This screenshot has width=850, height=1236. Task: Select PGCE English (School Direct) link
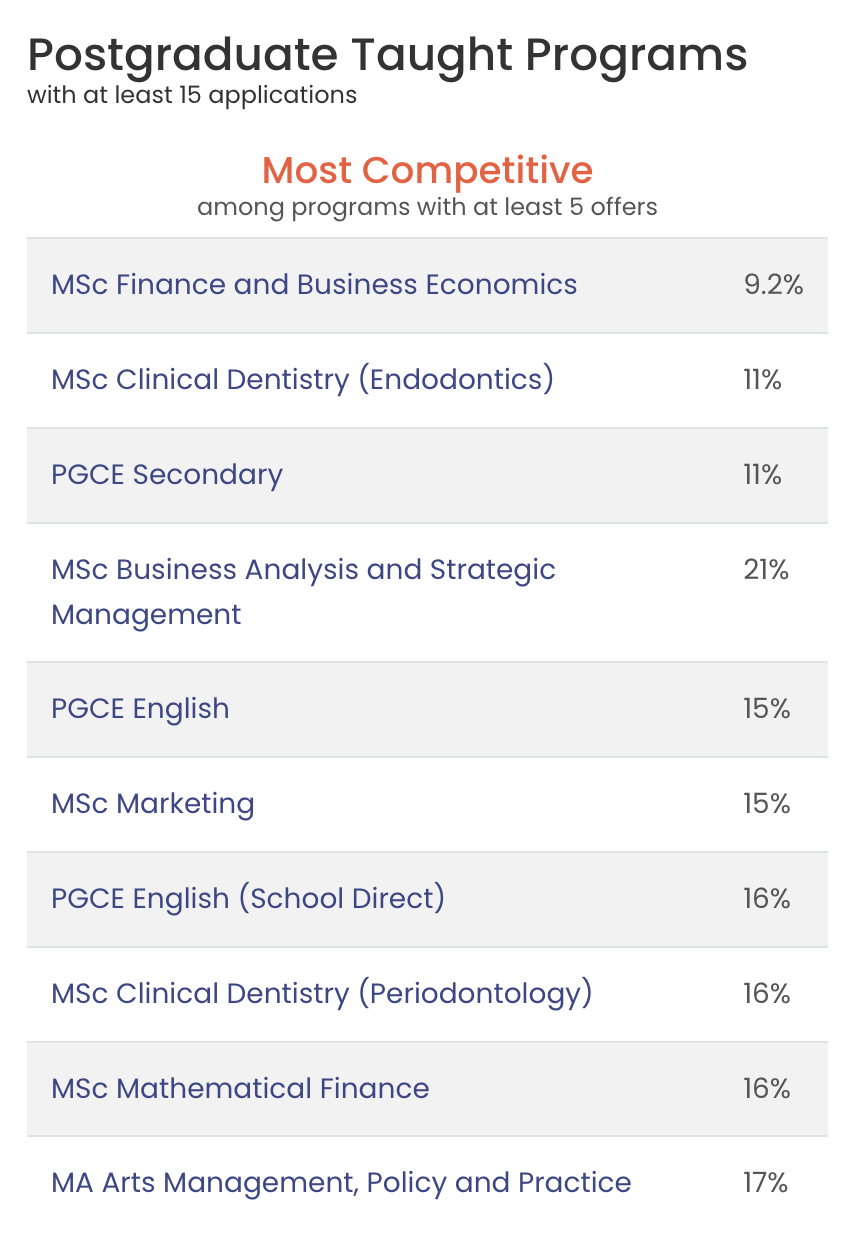tap(248, 899)
